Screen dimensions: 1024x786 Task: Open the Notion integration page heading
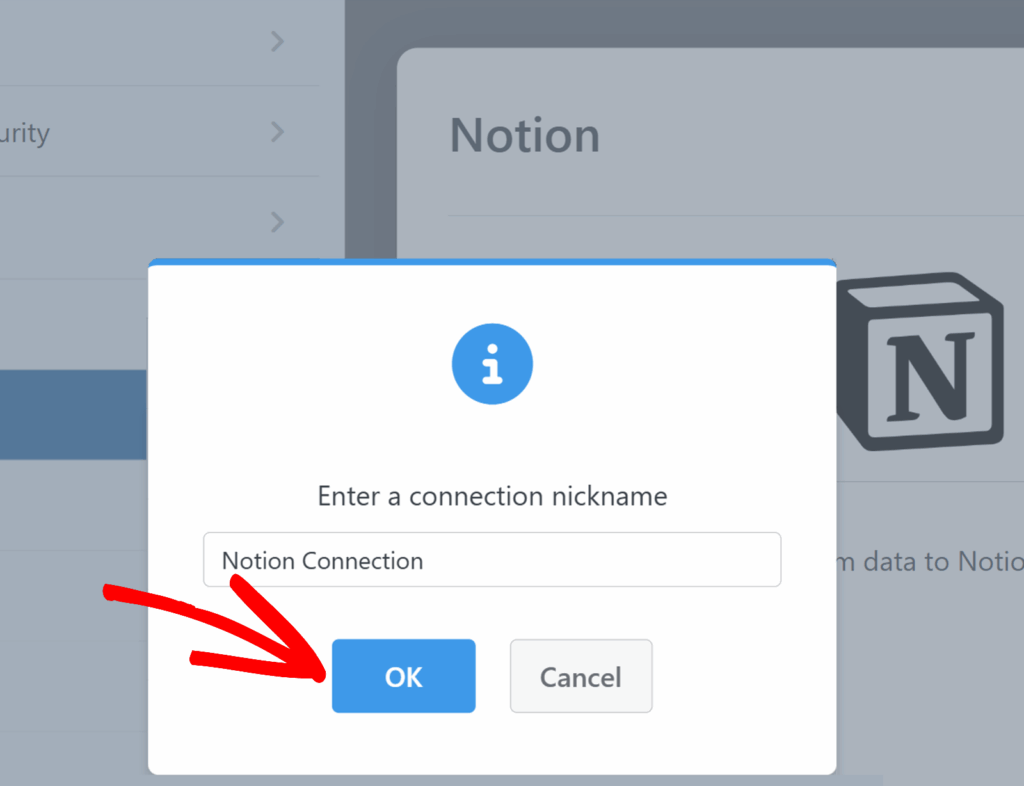[524, 136]
